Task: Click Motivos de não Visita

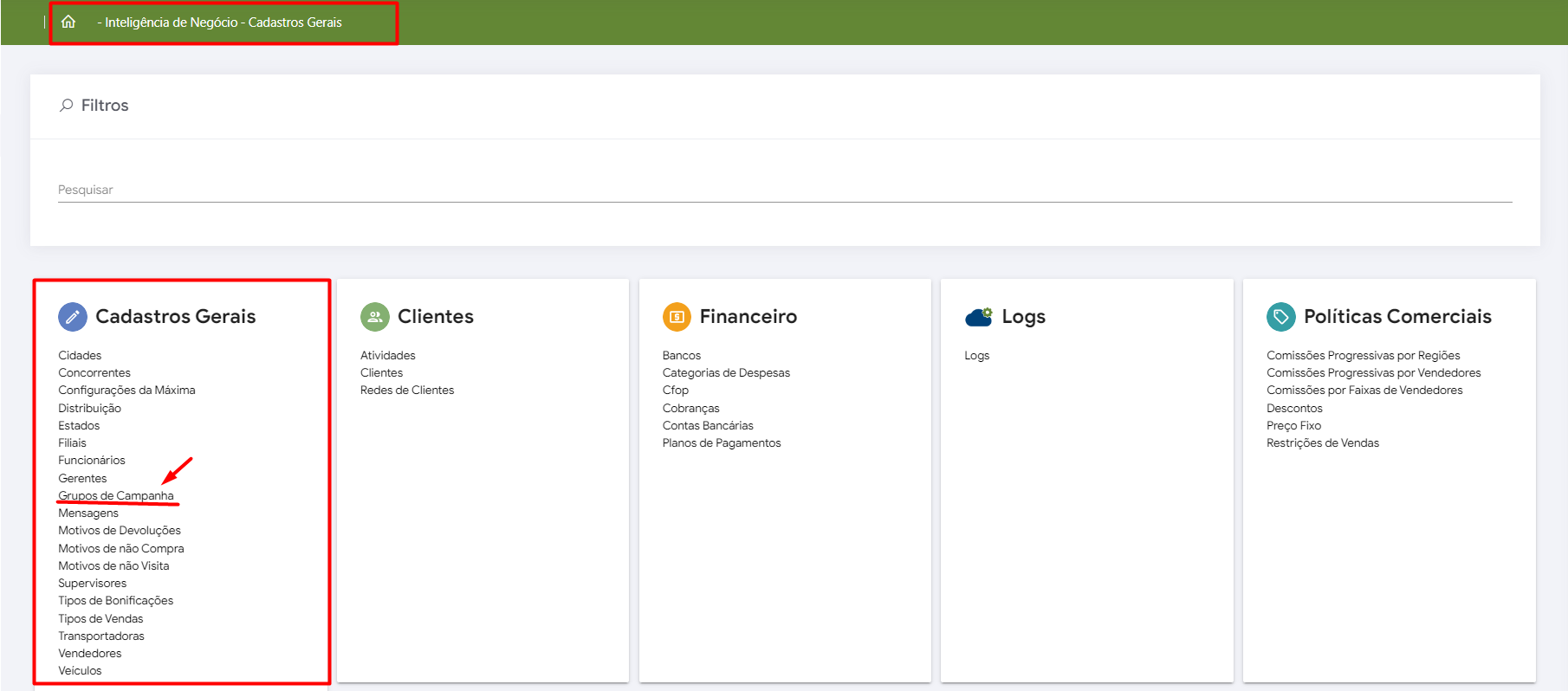Action: 113,565
